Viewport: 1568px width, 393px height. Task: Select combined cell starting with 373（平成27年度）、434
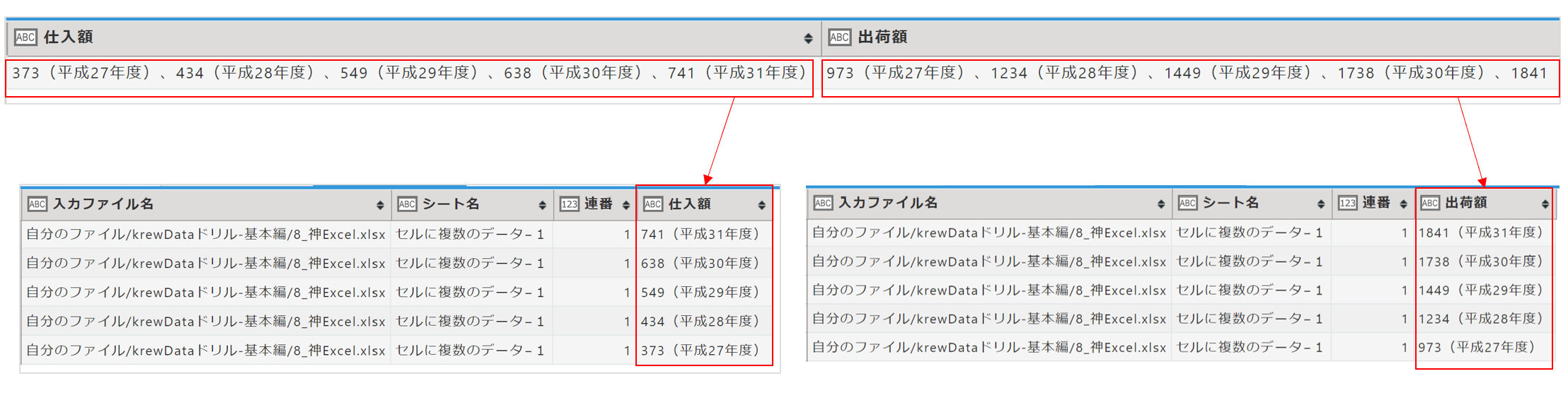410,74
